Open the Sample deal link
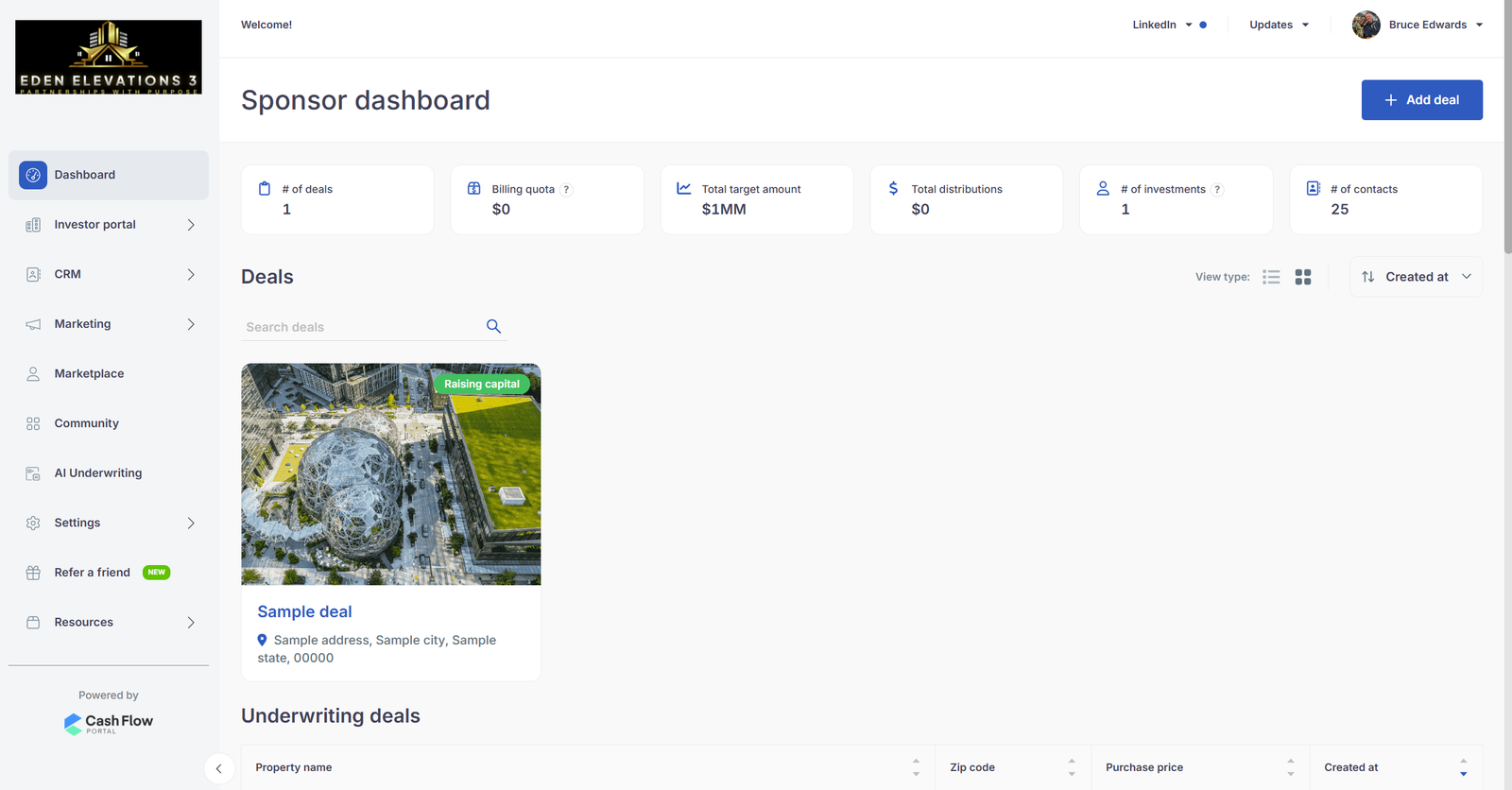The width and height of the screenshot is (1512, 790). coord(304,611)
